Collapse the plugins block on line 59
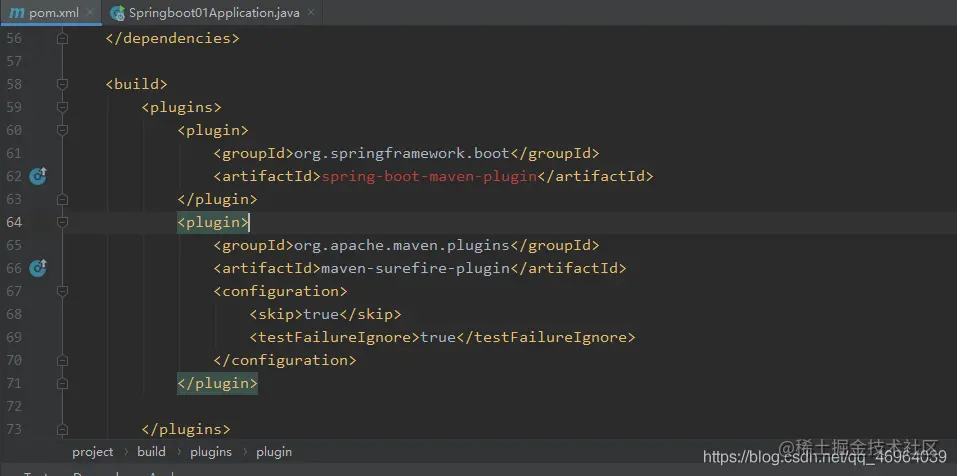 pyautogui.click(x=62, y=107)
